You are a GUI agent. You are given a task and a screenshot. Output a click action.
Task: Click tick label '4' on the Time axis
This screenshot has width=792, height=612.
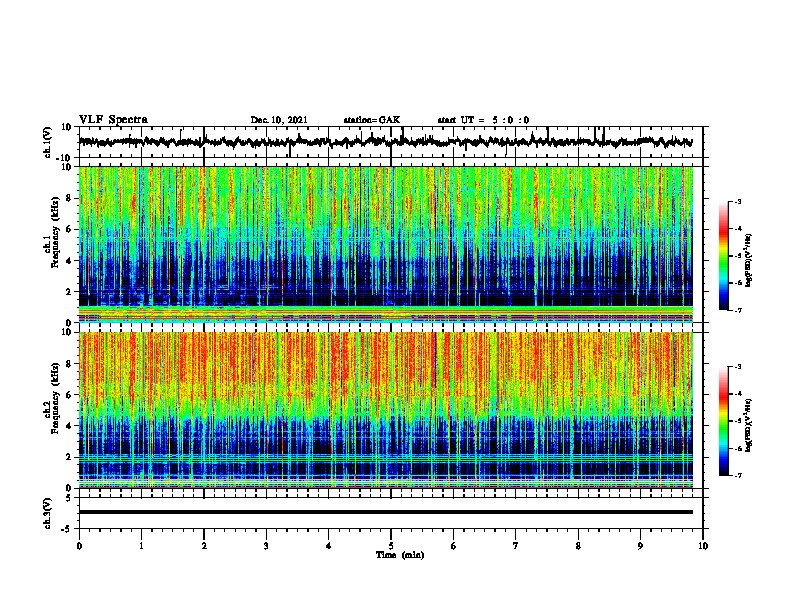click(329, 546)
